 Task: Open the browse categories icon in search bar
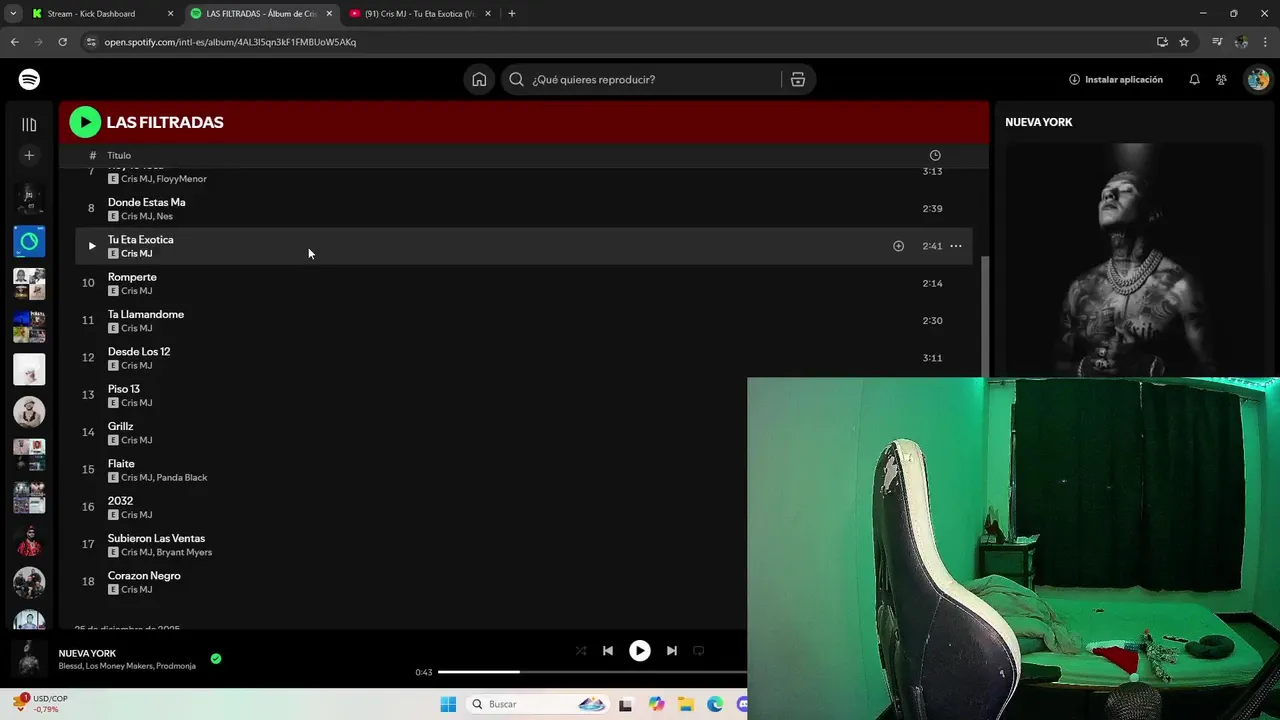coord(798,79)
